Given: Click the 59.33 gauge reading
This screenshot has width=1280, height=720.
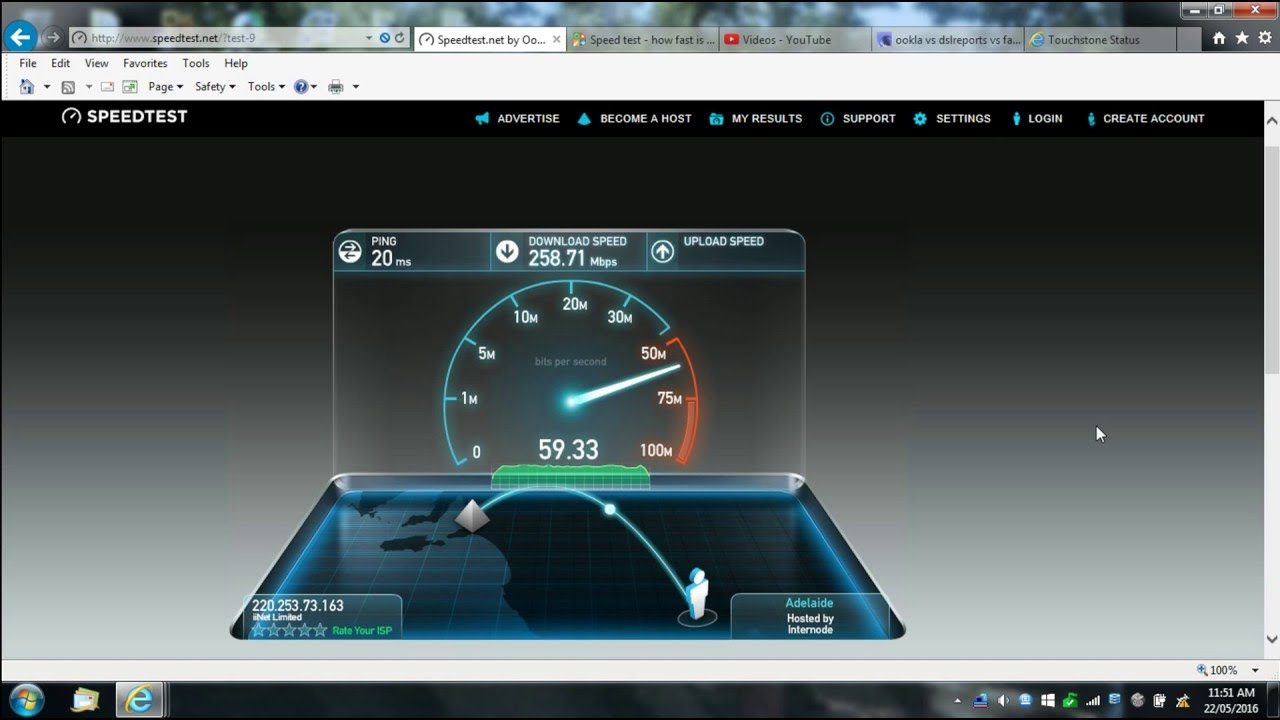Looking at the screenshot, I should click(x=568, y=450).
